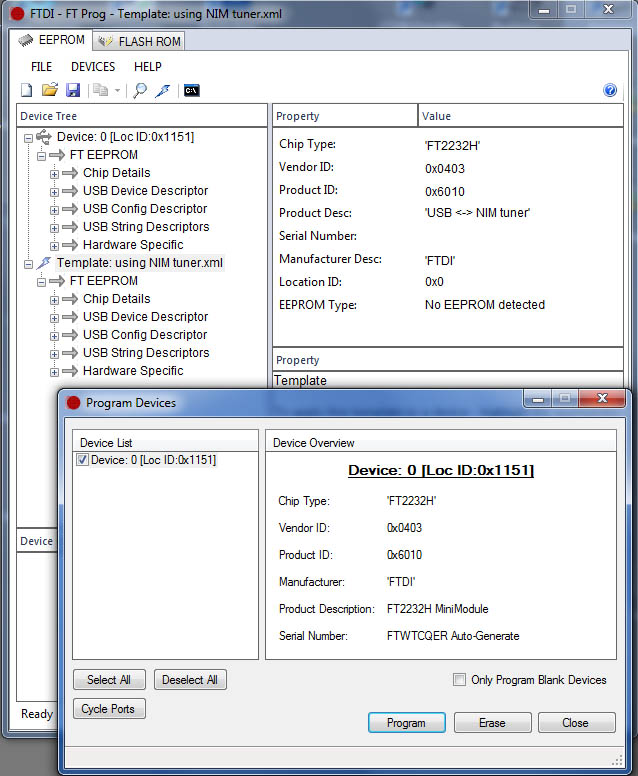Collapse FT EEPROM under the Template node
This screenshot has width=638, height=776.
[42, 282]
